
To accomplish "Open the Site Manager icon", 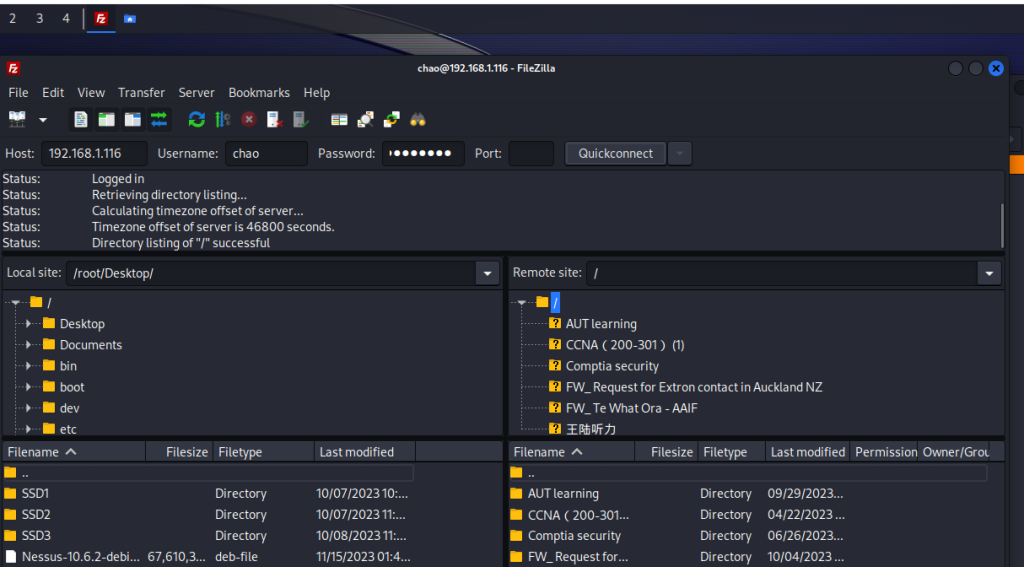I will [17, 120].
